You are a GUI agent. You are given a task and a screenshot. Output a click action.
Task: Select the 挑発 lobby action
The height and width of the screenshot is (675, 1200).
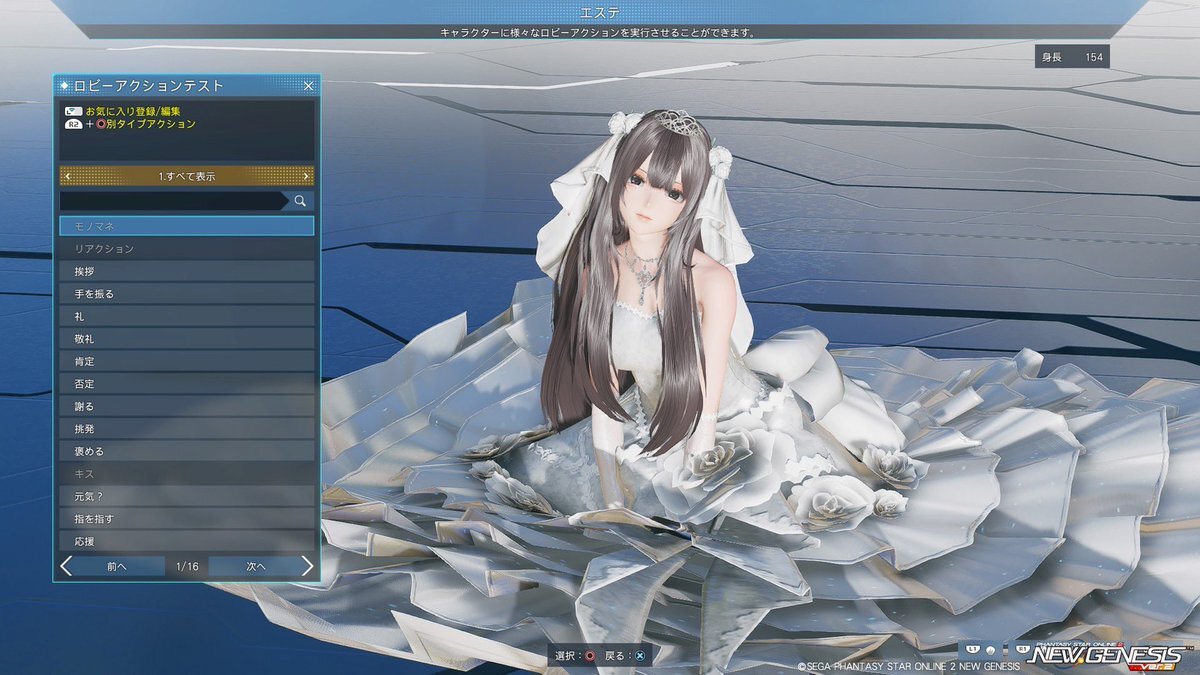[187, 429]
